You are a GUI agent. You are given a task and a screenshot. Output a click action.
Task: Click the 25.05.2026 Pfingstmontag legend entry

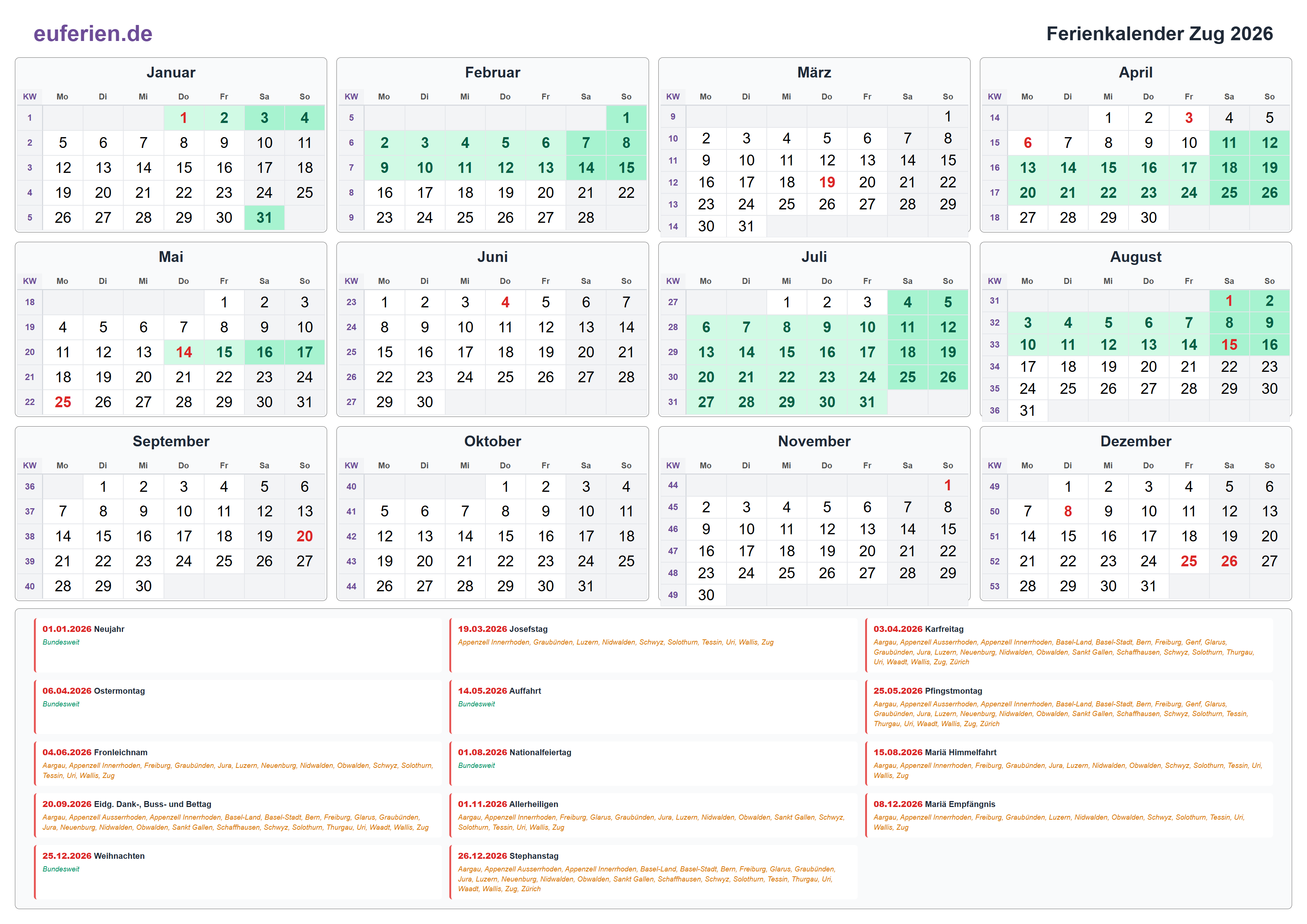(1069, 707)
